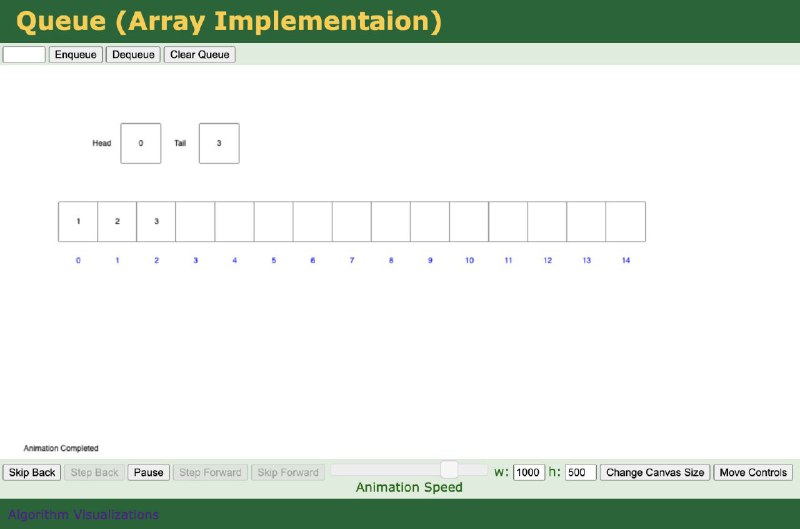Open the Algorithm Visualizations link
Image resolution: width=800 pixels, height=529 pixels.
(84, 514)
